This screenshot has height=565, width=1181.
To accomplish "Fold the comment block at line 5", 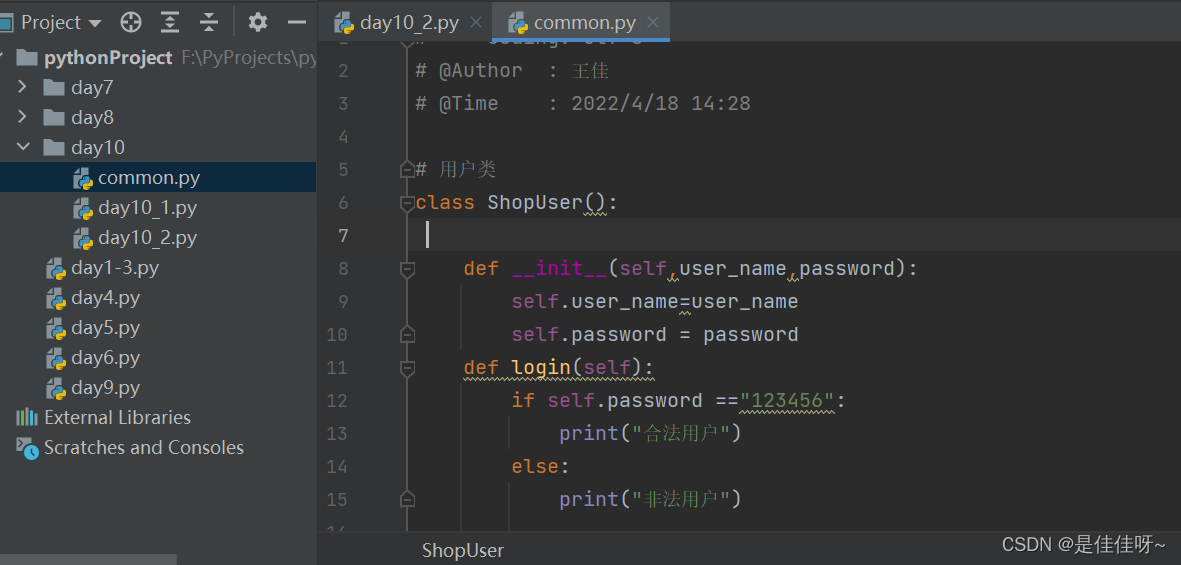I will tap(407, 170).
